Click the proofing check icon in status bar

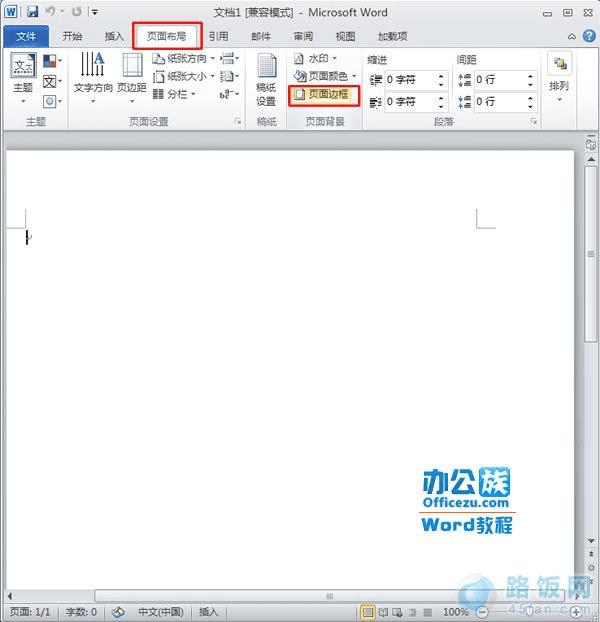pos(118,612)
